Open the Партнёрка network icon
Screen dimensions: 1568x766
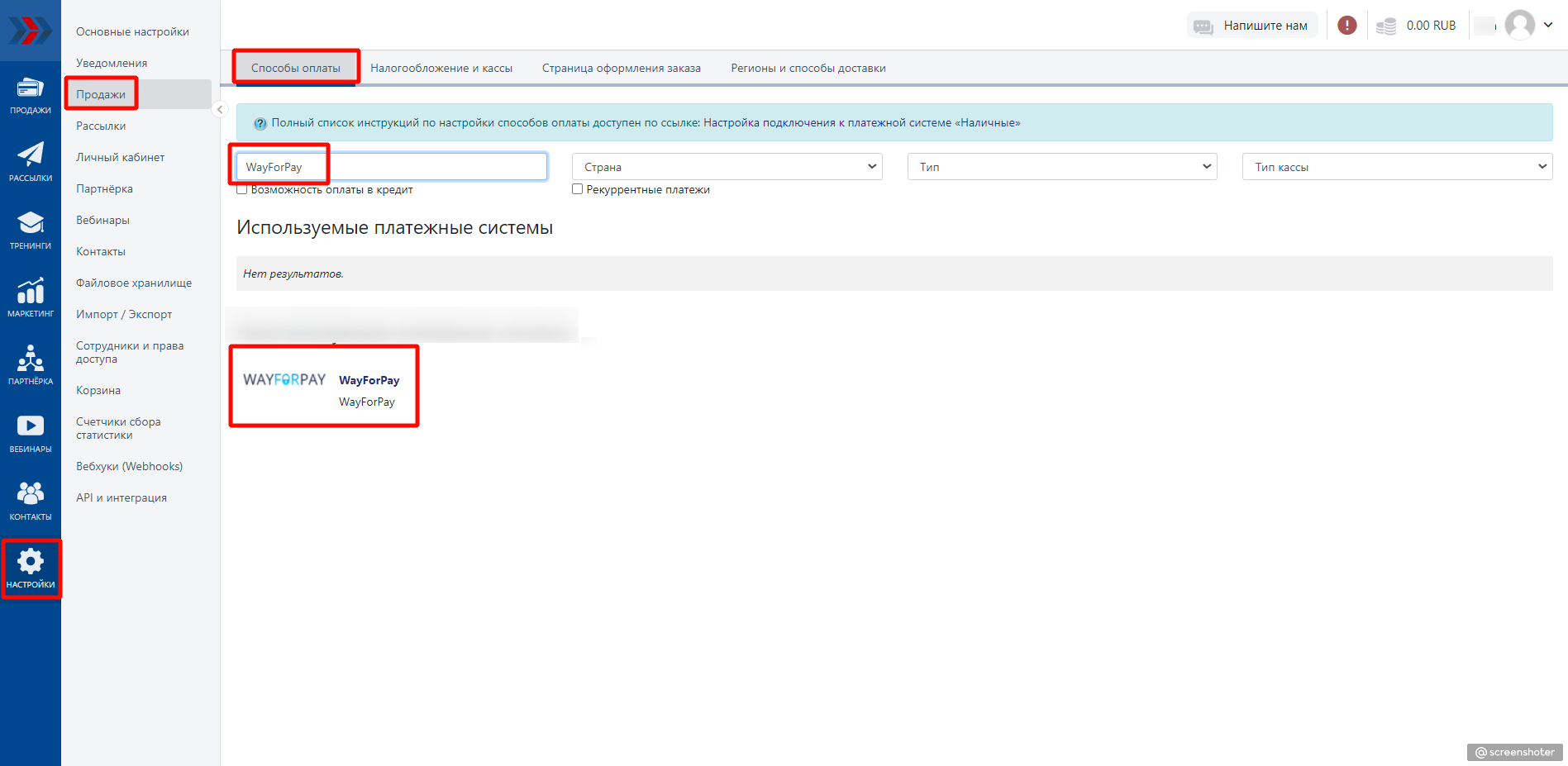[x=31, y=365]
